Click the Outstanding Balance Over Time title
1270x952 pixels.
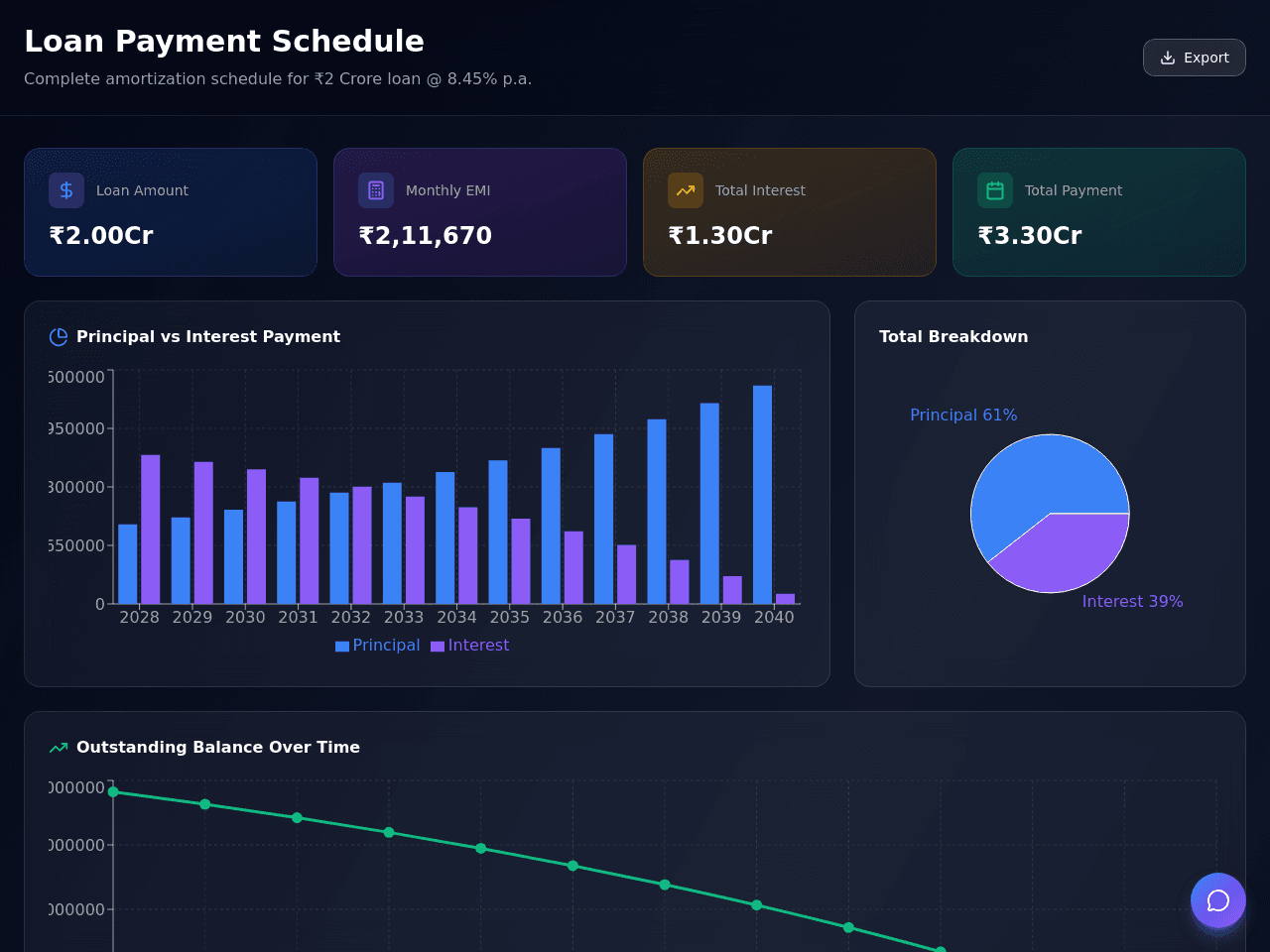[x=218, y=748]
